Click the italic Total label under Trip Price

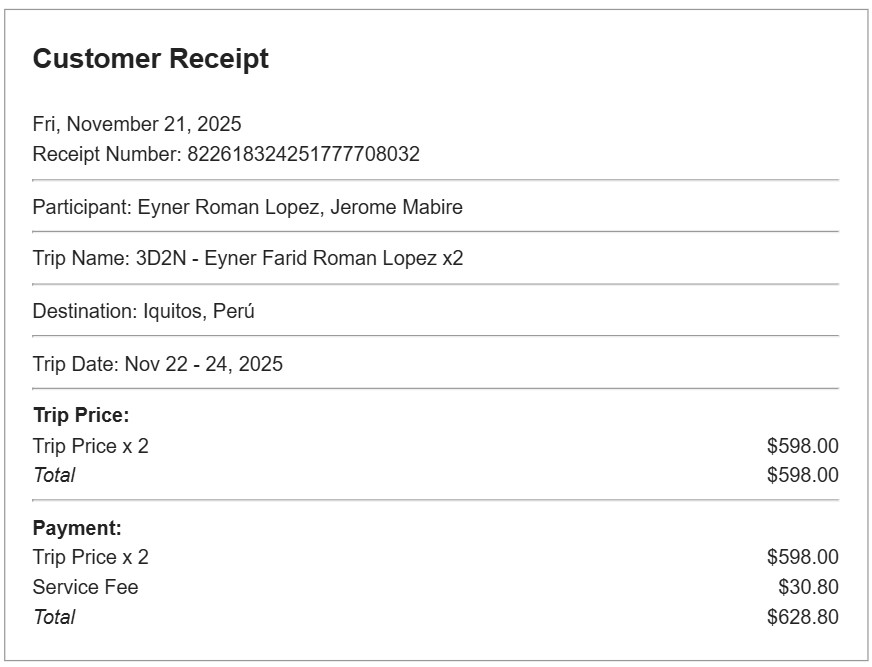(54, 475)
